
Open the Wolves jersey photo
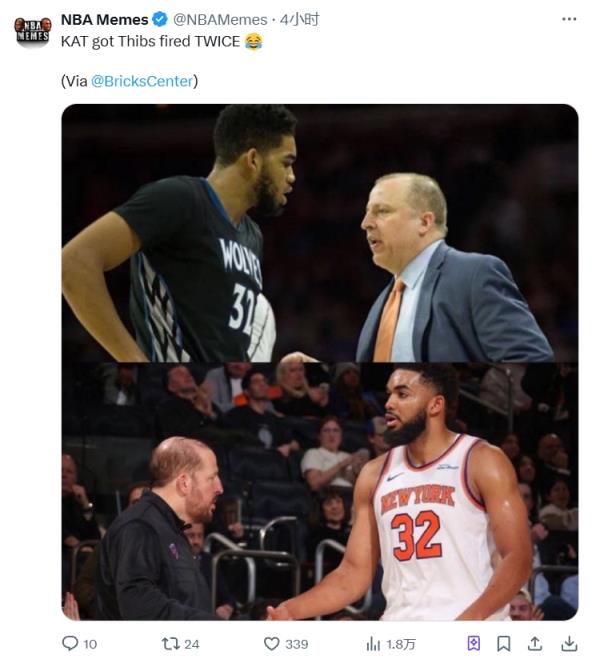coord(320,233)
